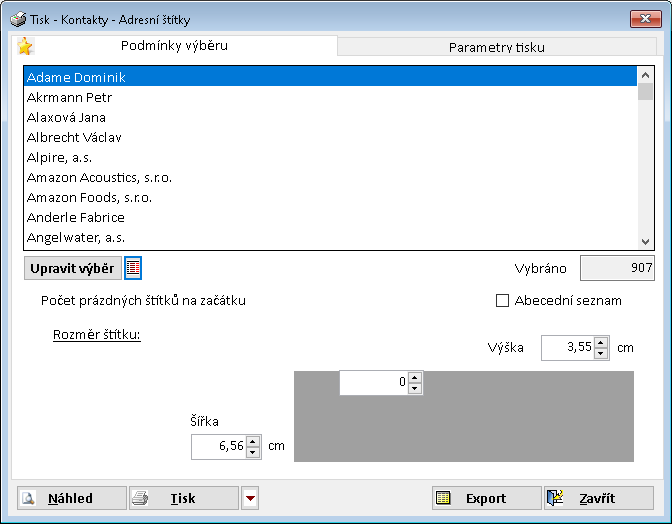Select Amazon Foods, s.r.o. in list
This screenshot has height=524, width=672.
90,197
